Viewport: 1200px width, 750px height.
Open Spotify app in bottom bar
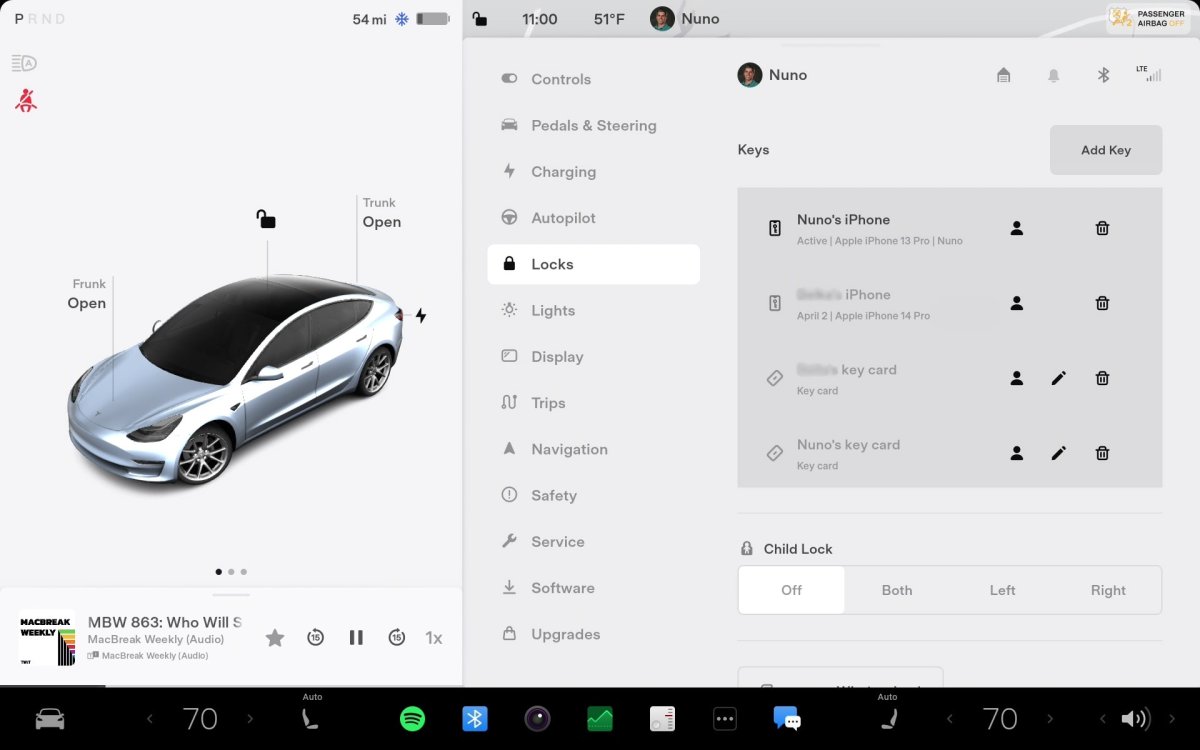[412, 718]
